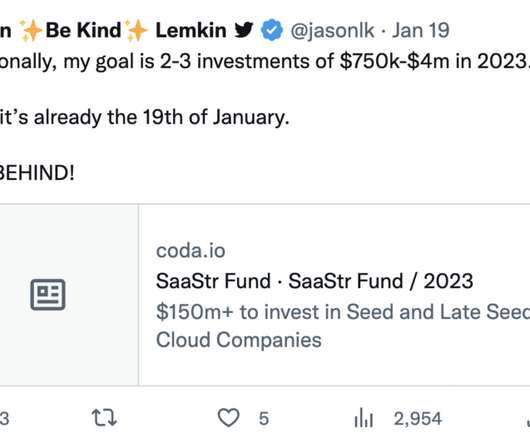Click the gray thumbnail area of link card
Image resolution: width=530 pixels, height=443 pixels.
tap(69, 295)
